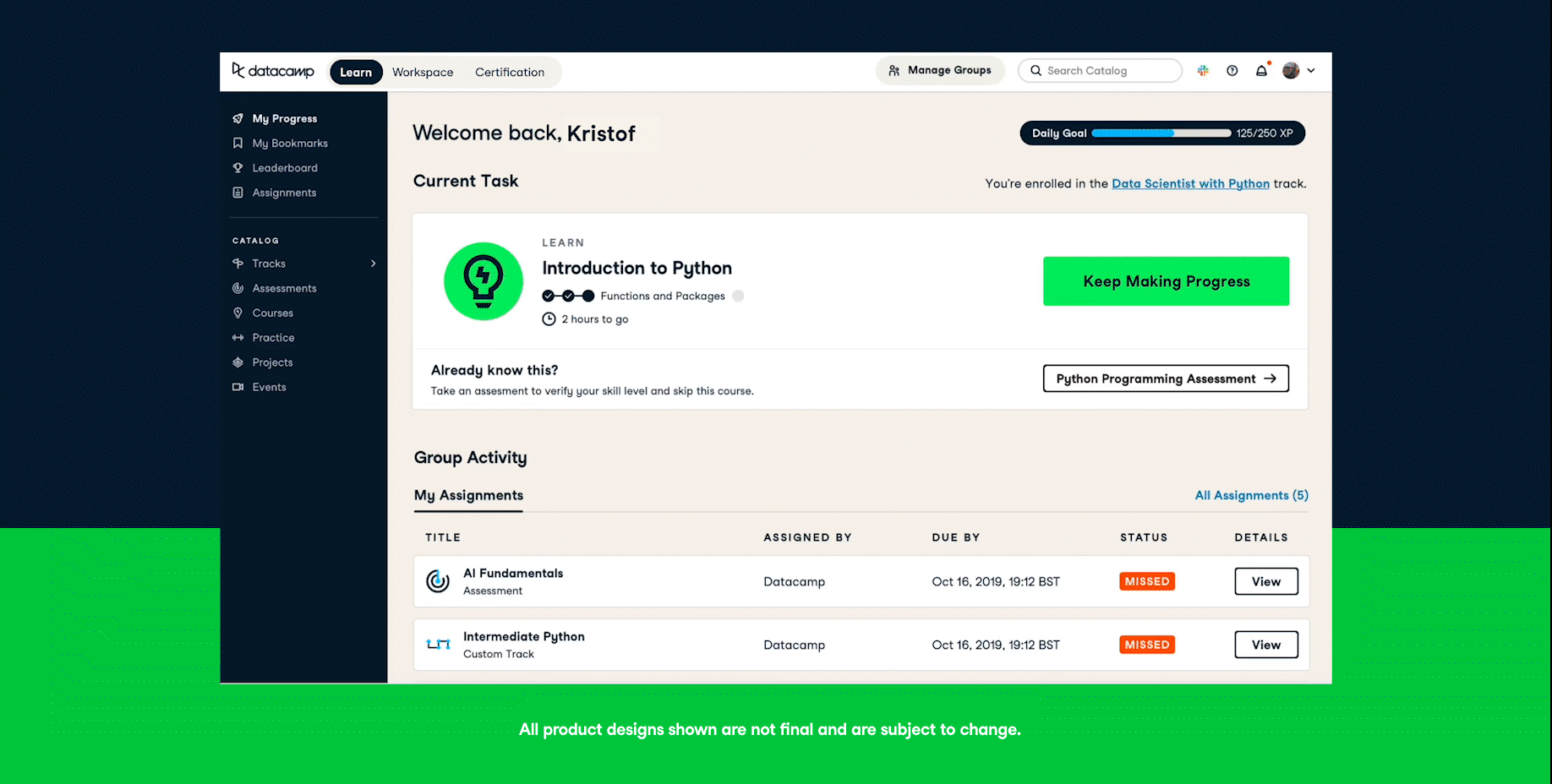This screenshot has height=784, width=1552.
Task: Click the Leaderboard trophy icon
Action: pyautogui.click(x=238, y=168)
